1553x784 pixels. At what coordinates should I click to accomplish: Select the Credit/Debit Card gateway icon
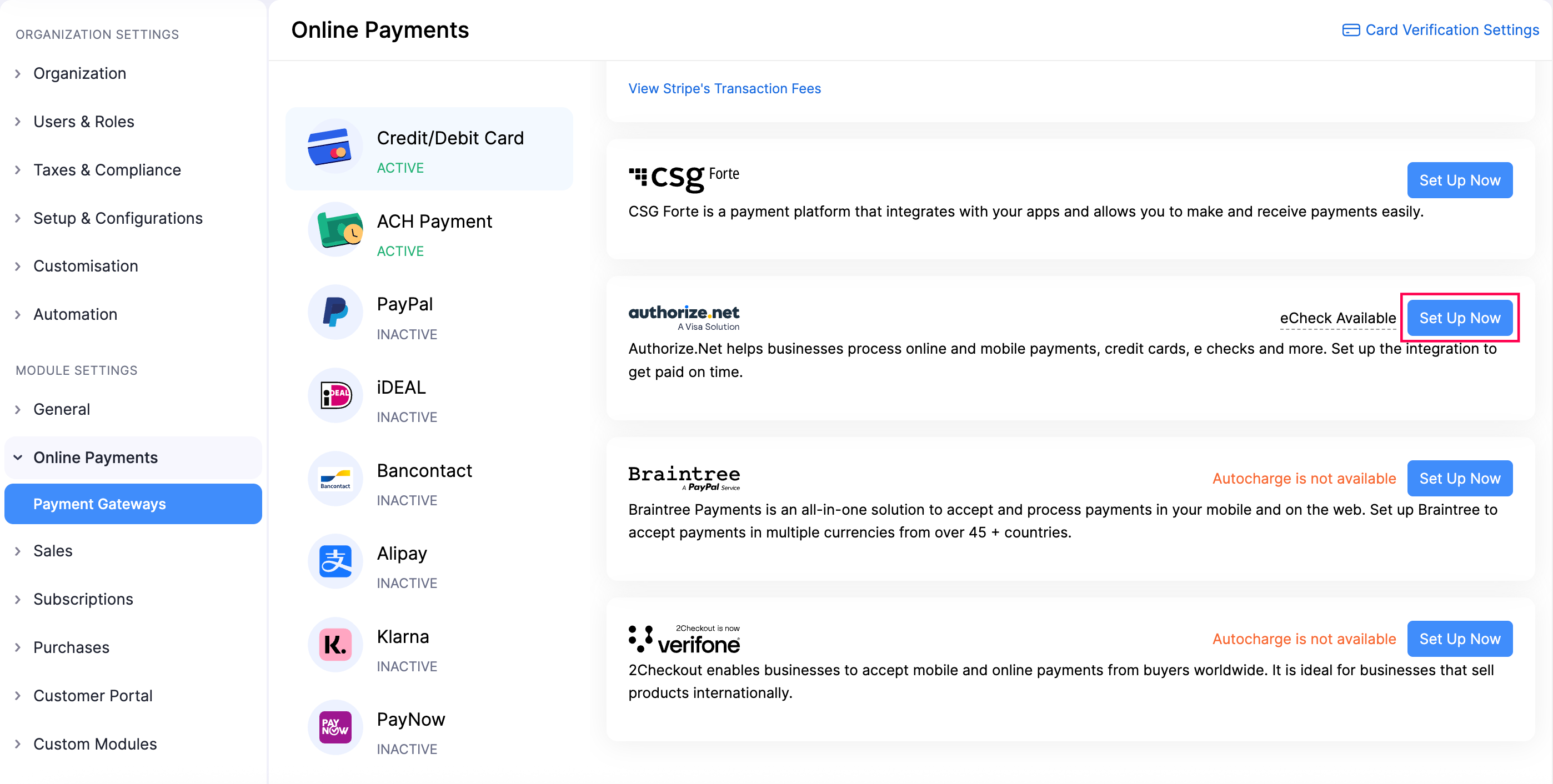tap(334, 148)
